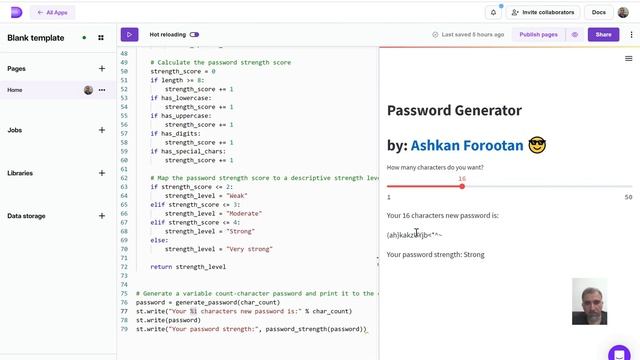Click the Data storage section heading
This screenshot has height=360, width=640.
[x=26, y=216]
